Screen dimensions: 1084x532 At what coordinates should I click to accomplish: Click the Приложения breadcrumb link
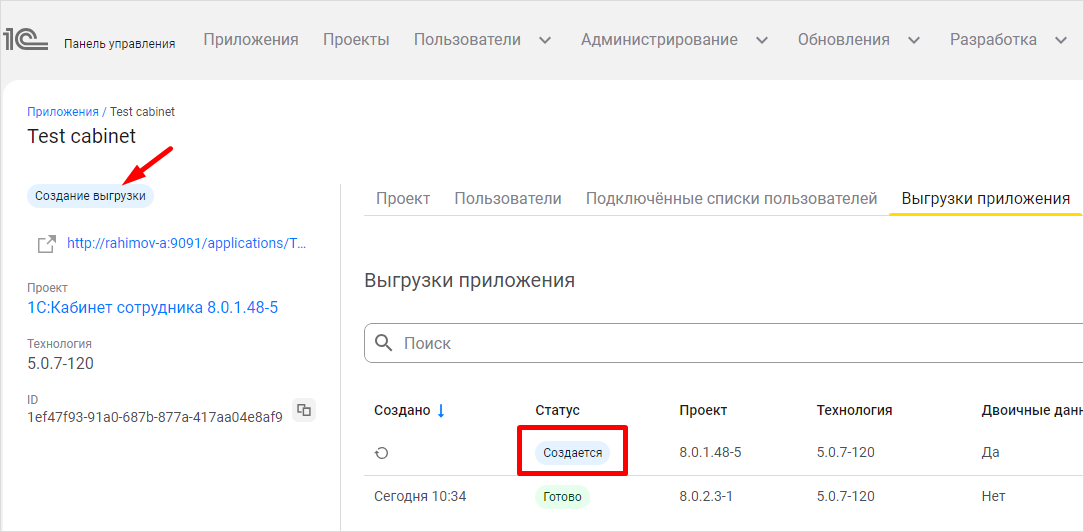pyautogui.click(x=63, y=111)
